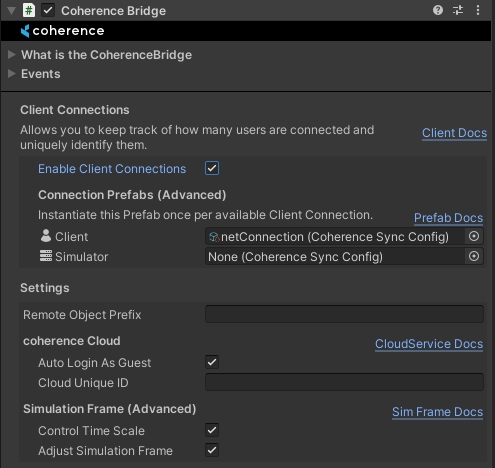Click the Remote Object Prefix text field

pos(344,314)
